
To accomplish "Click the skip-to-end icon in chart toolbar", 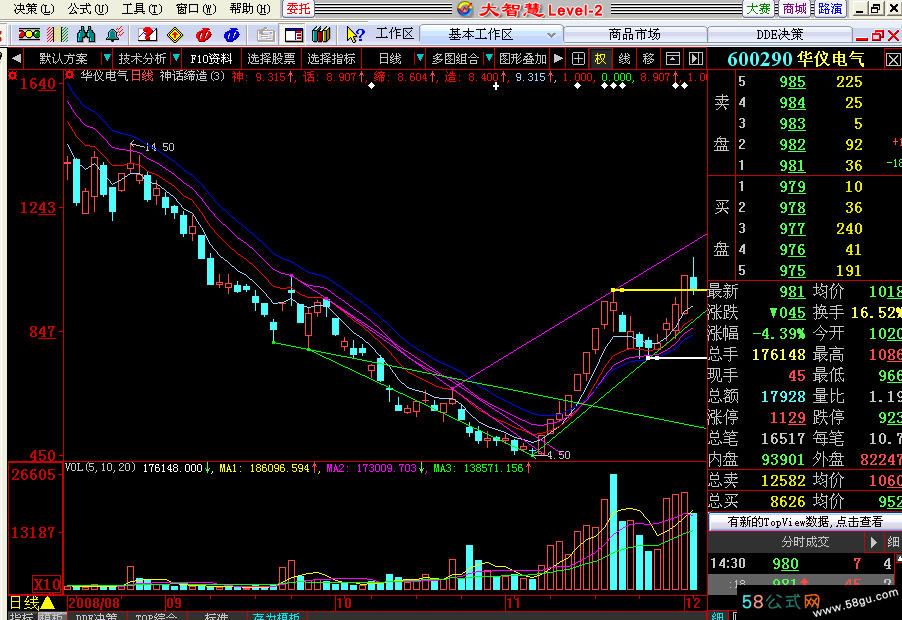I will [x=696, y=59].
